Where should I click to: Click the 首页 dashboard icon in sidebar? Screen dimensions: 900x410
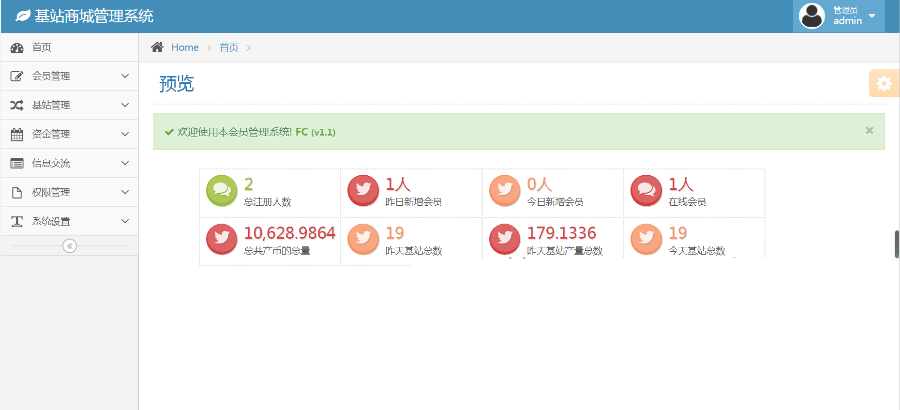(17, 48)
